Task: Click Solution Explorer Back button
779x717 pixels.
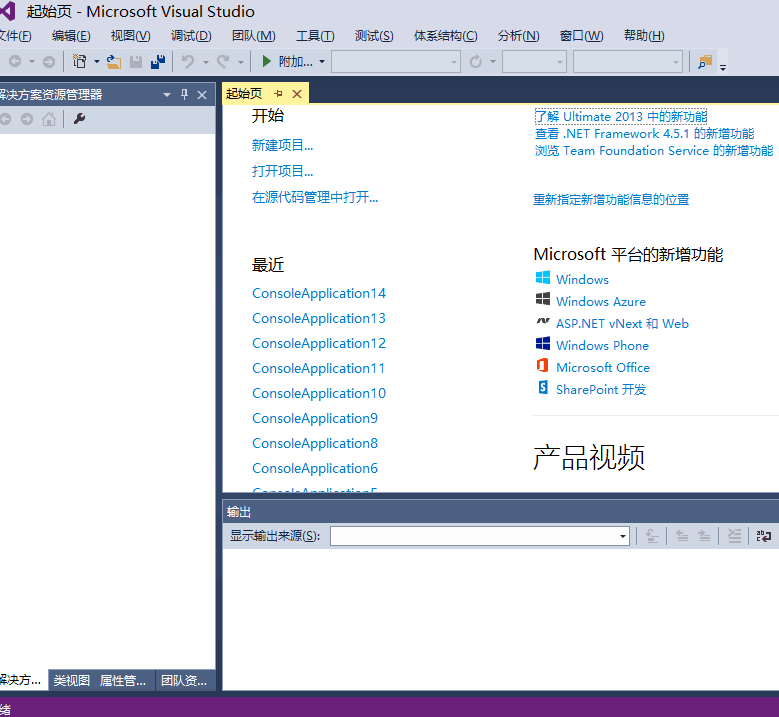Action: tap(5, 119)
